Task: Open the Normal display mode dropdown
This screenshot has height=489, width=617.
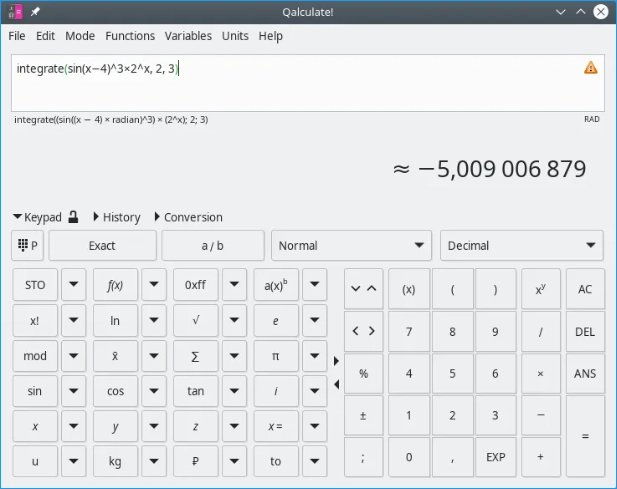Action: click(x=351, y=245)
